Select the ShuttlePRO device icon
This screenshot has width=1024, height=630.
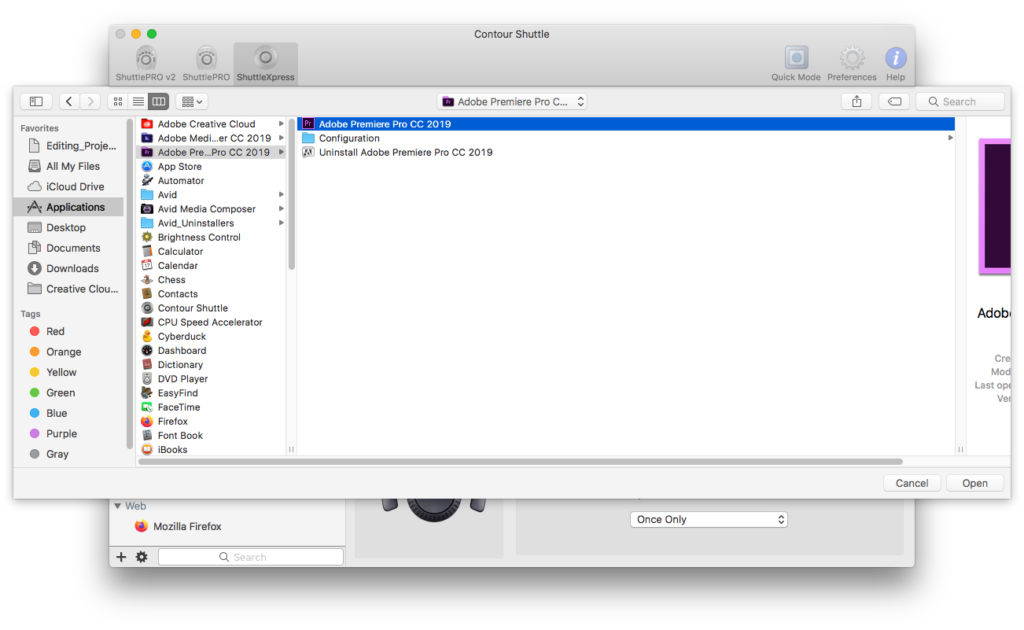206,63
